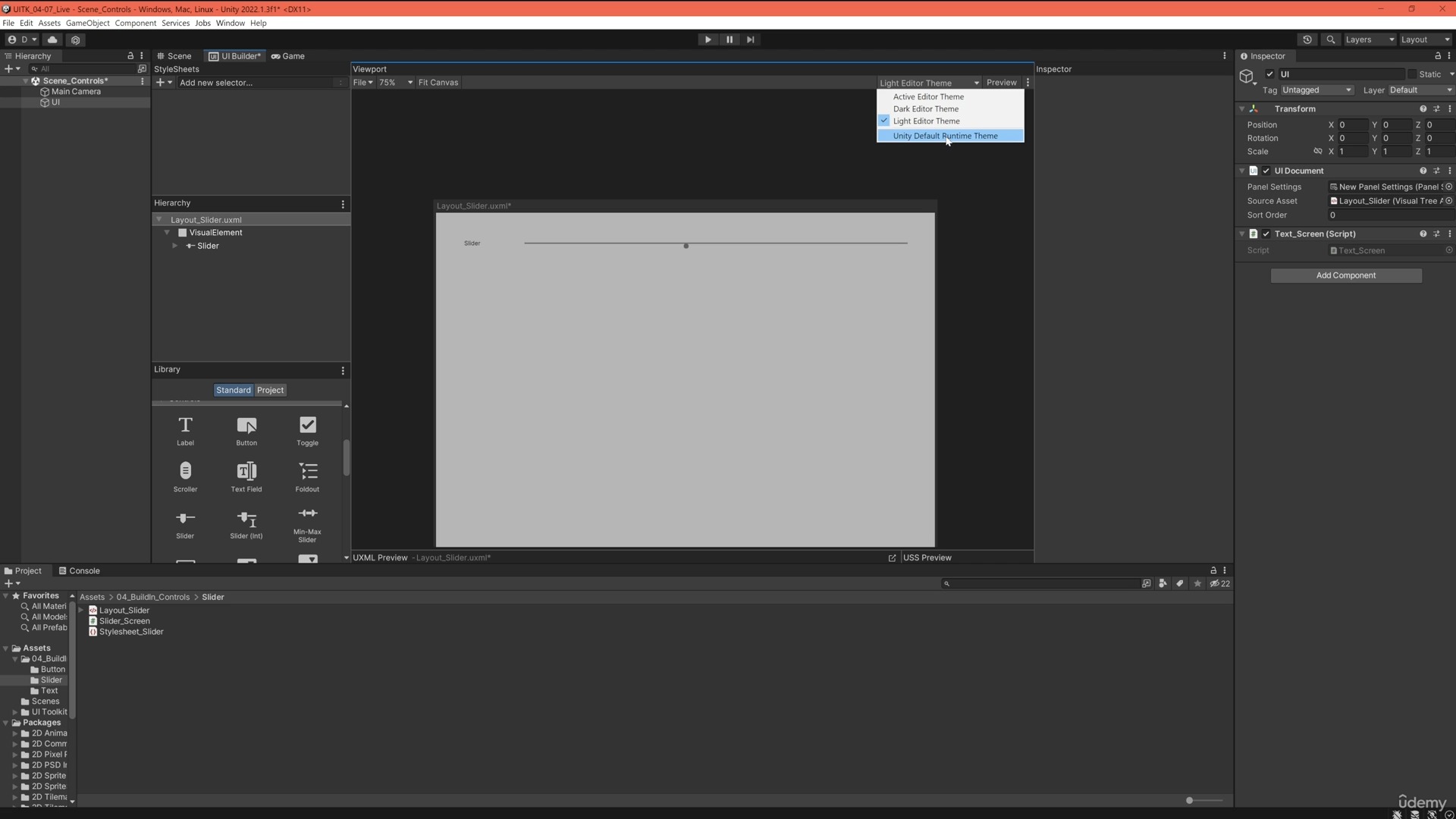The image size is (1456, 819).
Task: Open the Light Editor Theme dropdown
Action: (x=925, y=82)
